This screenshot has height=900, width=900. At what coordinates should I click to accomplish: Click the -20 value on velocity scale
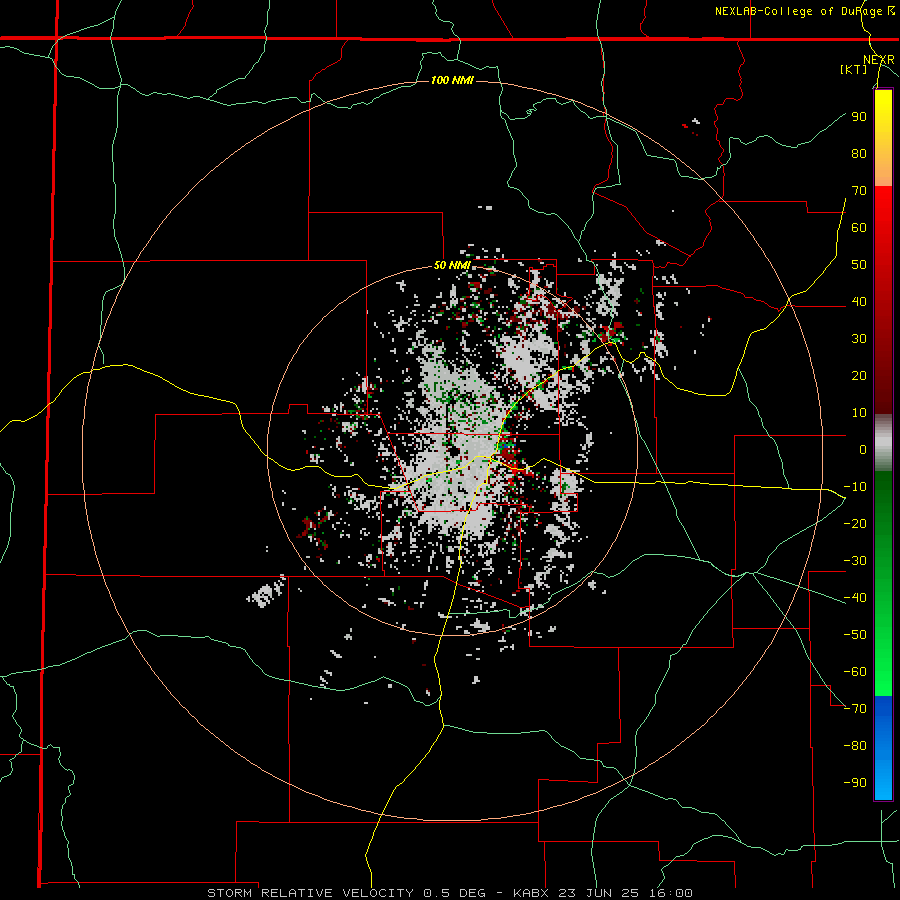[x=855, y=523]
